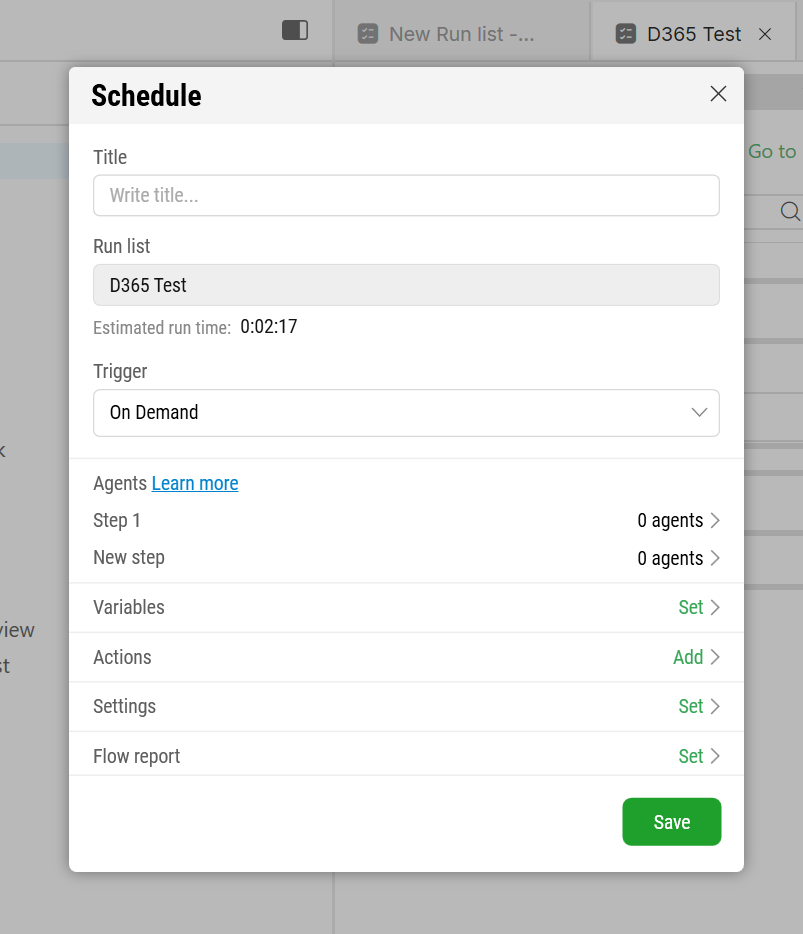Toggle the sidebar panel layout icon

coord(295,30)
